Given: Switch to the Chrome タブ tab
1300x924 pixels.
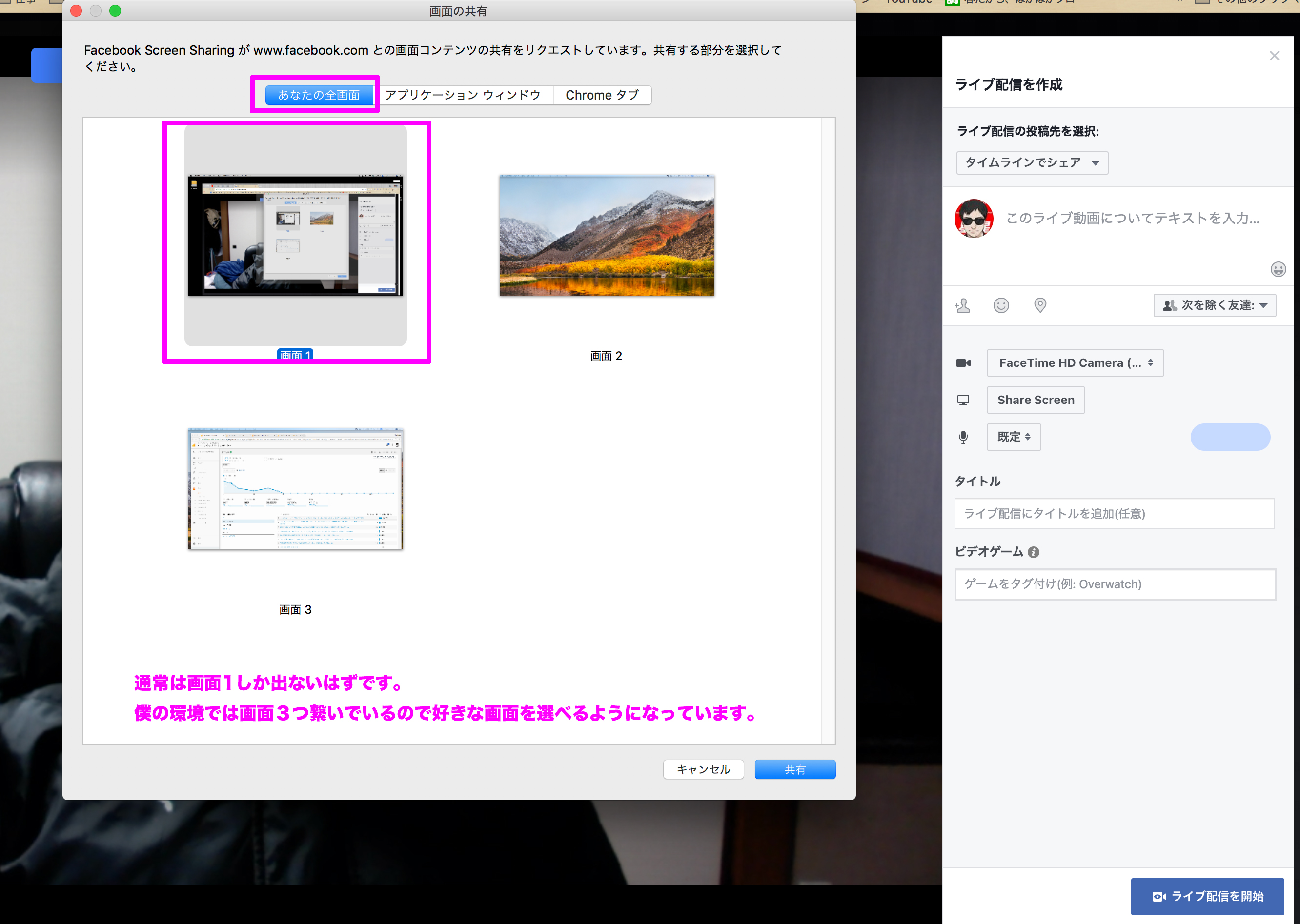Looking at the screenshot, I should [x=602, y=95].
